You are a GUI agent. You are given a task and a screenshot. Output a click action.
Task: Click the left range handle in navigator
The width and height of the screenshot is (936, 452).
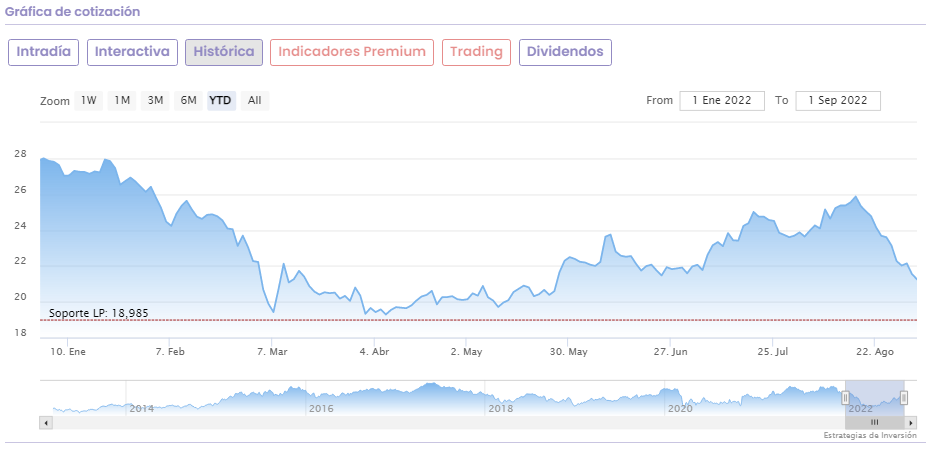click(x=845, y=398)
